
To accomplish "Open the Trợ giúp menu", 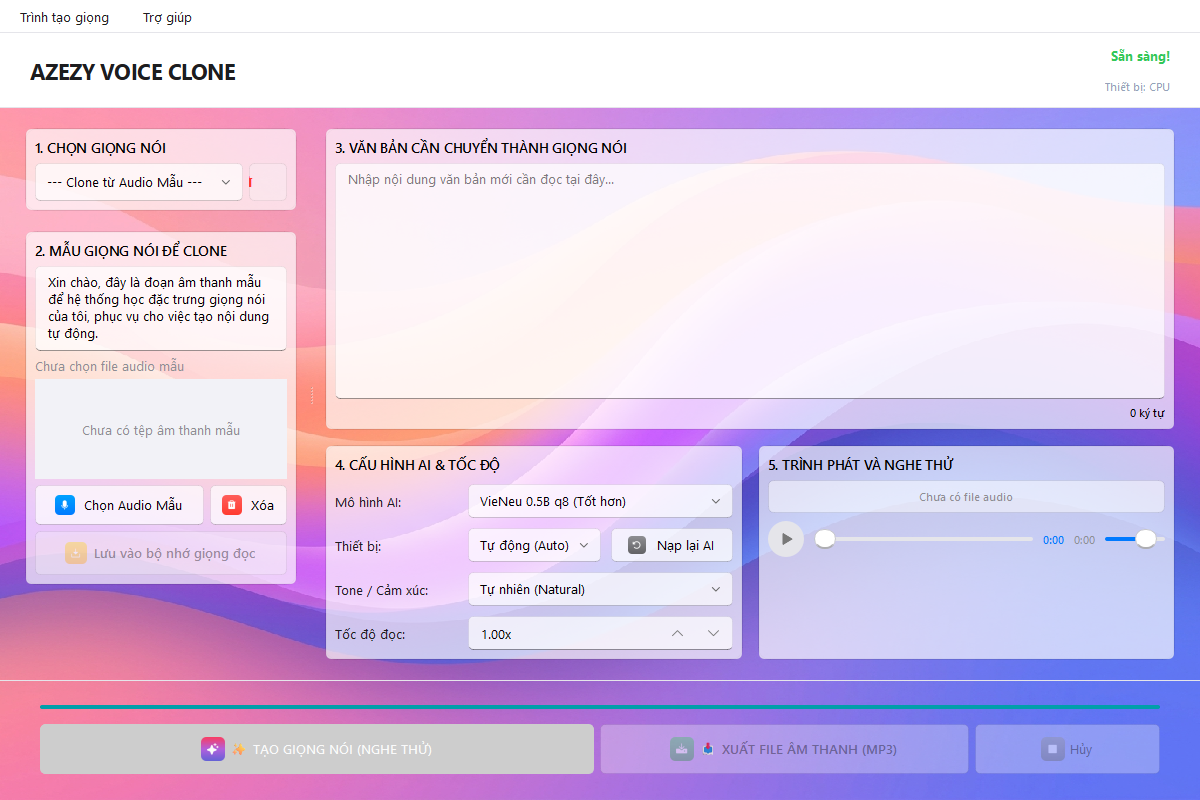I will click(x=167, y=17).
